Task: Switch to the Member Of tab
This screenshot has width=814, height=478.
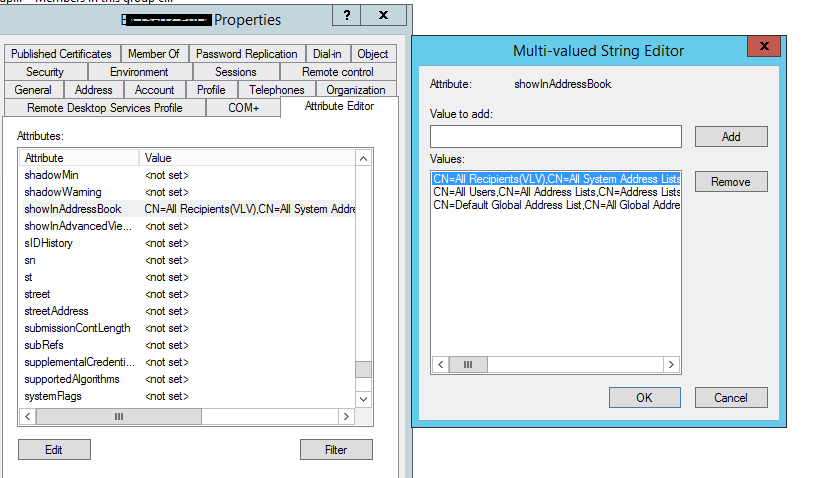Action: click(x=154, y=54)
